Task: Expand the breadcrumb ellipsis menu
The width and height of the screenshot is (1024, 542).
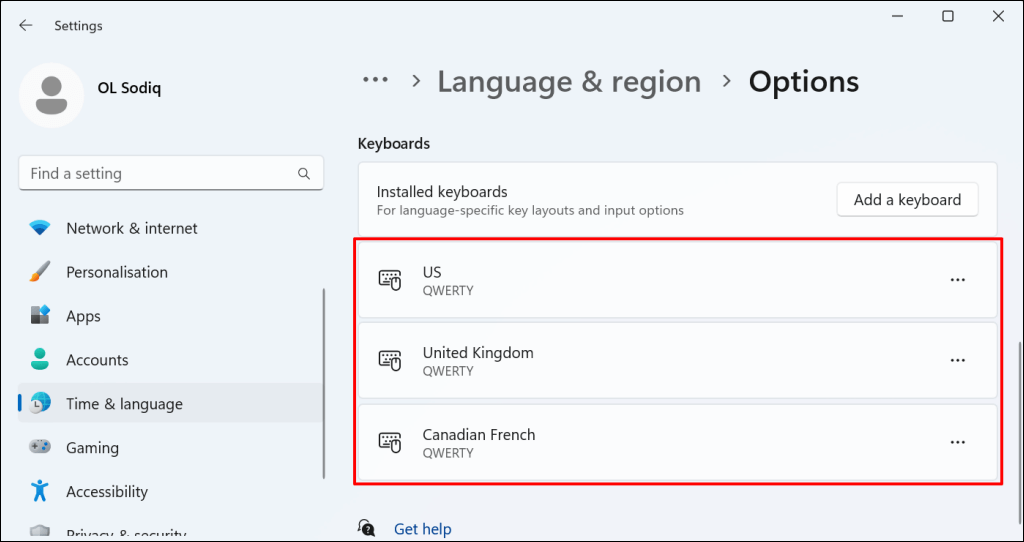Action: pyautogui.click(x=375, y=80)
